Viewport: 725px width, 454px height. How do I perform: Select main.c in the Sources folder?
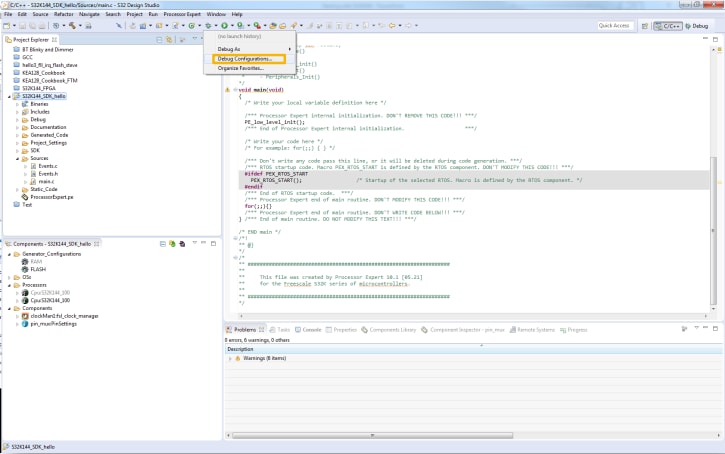45,180
